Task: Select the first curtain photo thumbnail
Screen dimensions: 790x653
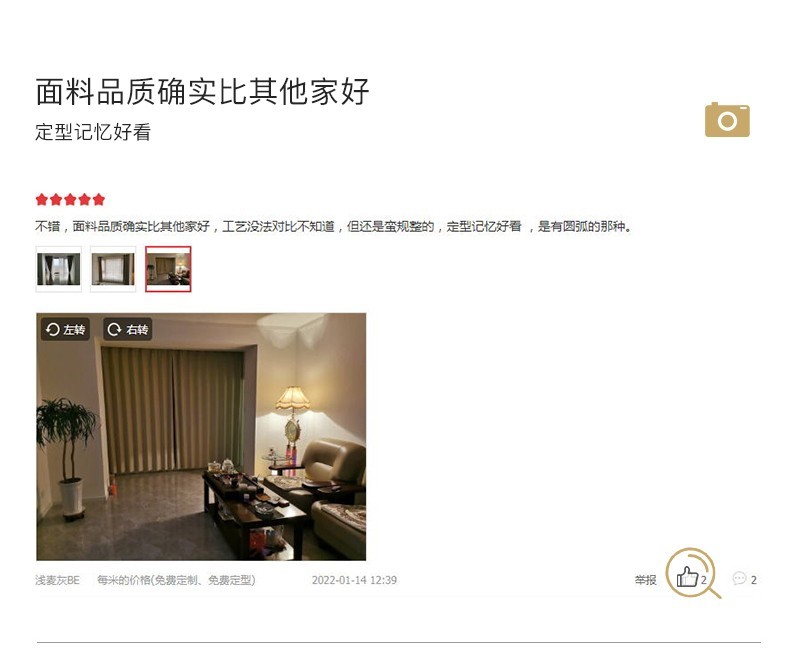Action: (x=58, y=269)
